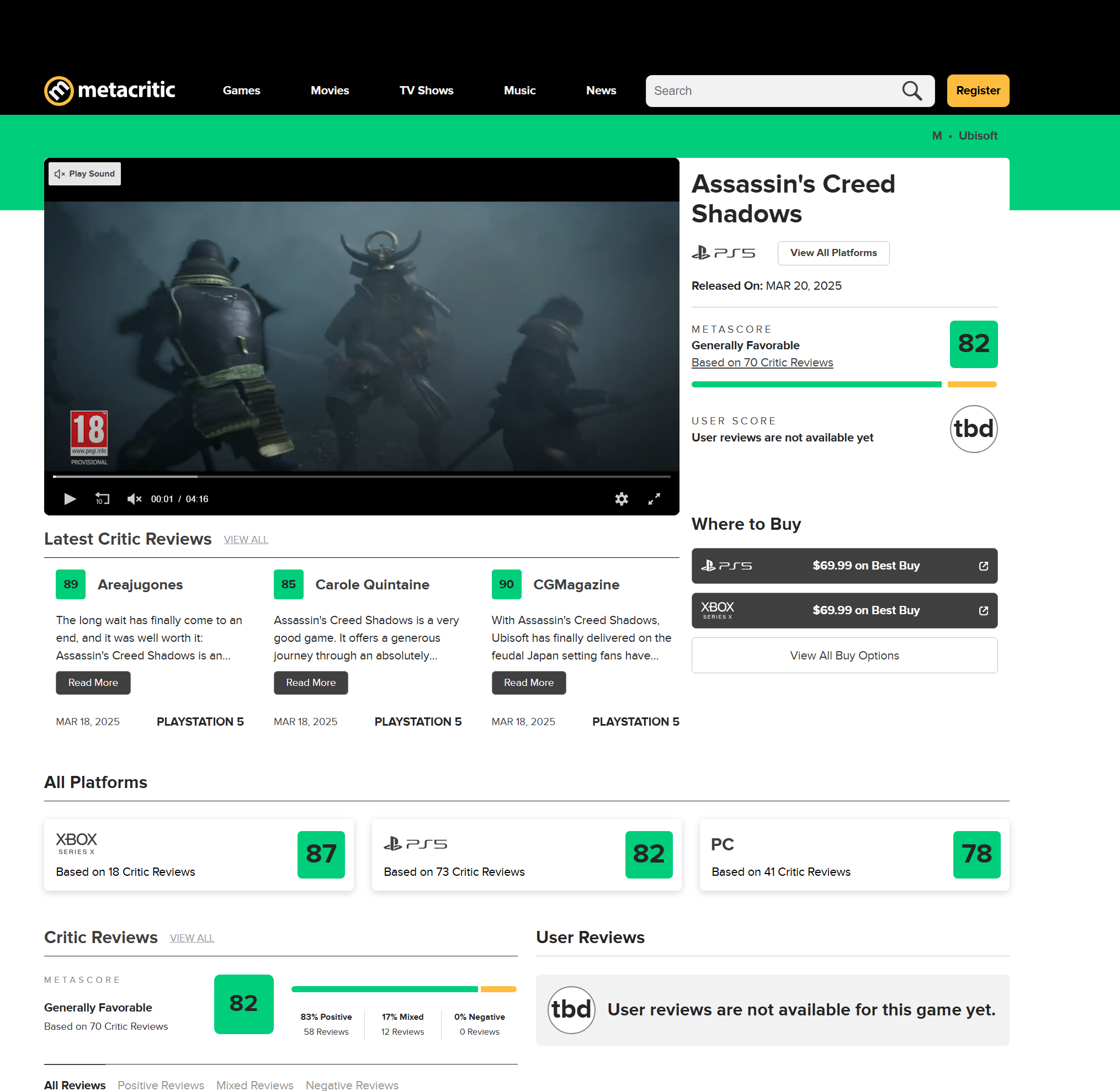Viewport: 1120px width, 1091px height.
Task: Click View All Buy Options
Action: pyautogui.click(x=845, y=656)
